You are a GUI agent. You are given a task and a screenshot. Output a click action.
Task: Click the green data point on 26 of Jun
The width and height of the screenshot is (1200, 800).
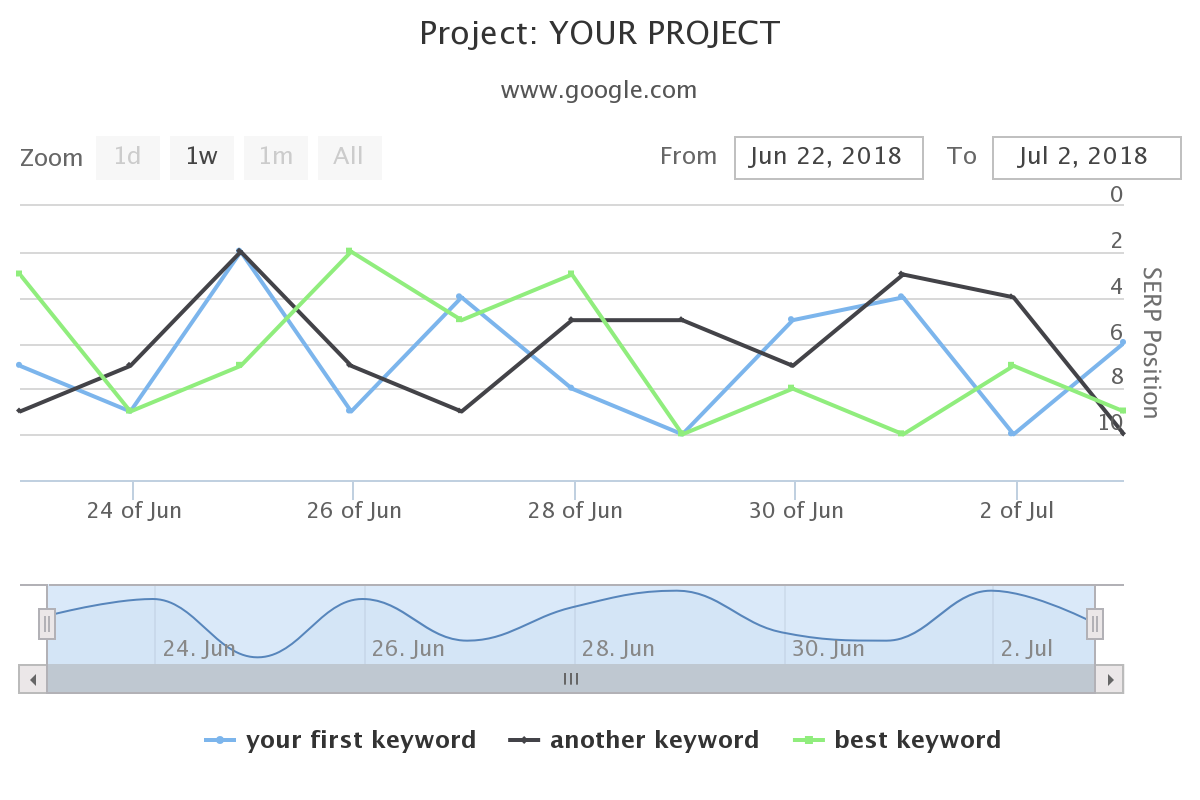point(350,251)
